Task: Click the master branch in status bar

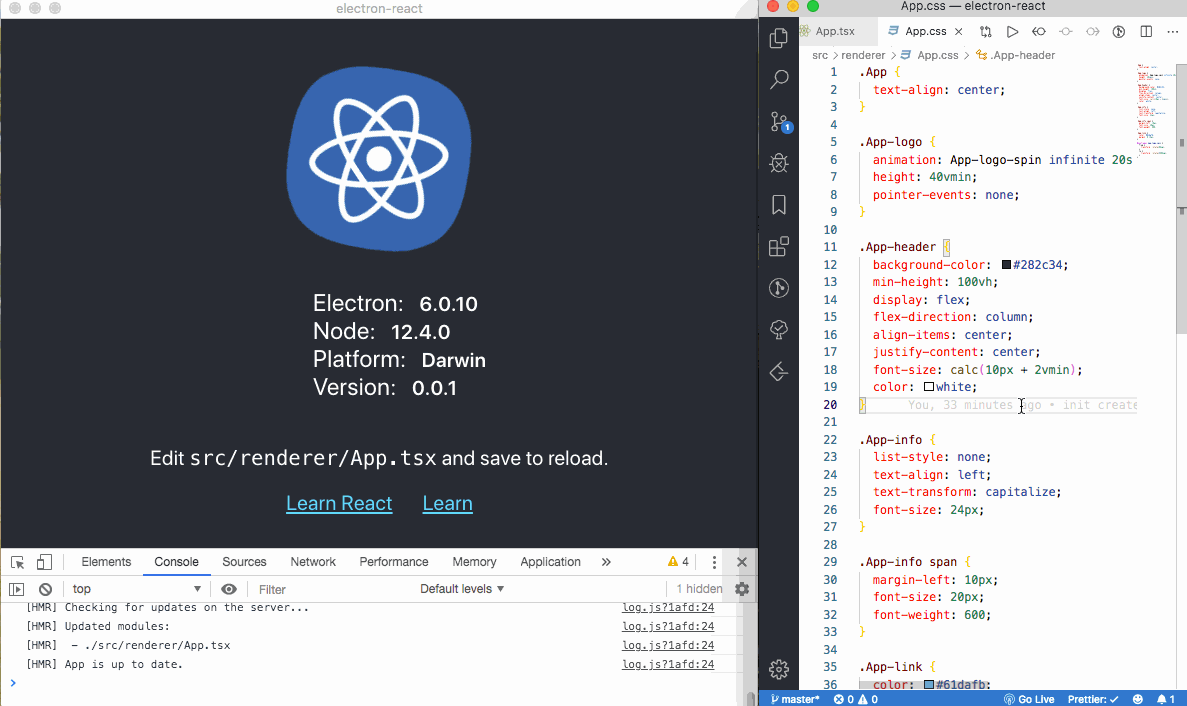Action: [795, 699]
